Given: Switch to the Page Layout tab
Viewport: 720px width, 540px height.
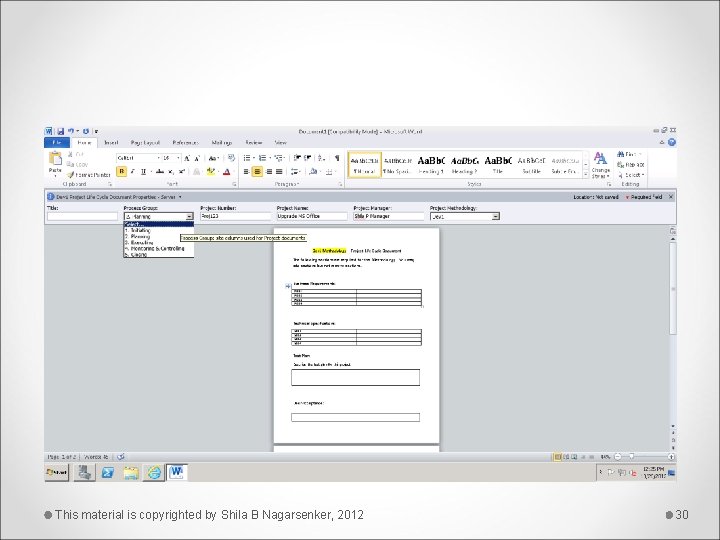Looking at the screenshot, I should click(x=145, y=143).
